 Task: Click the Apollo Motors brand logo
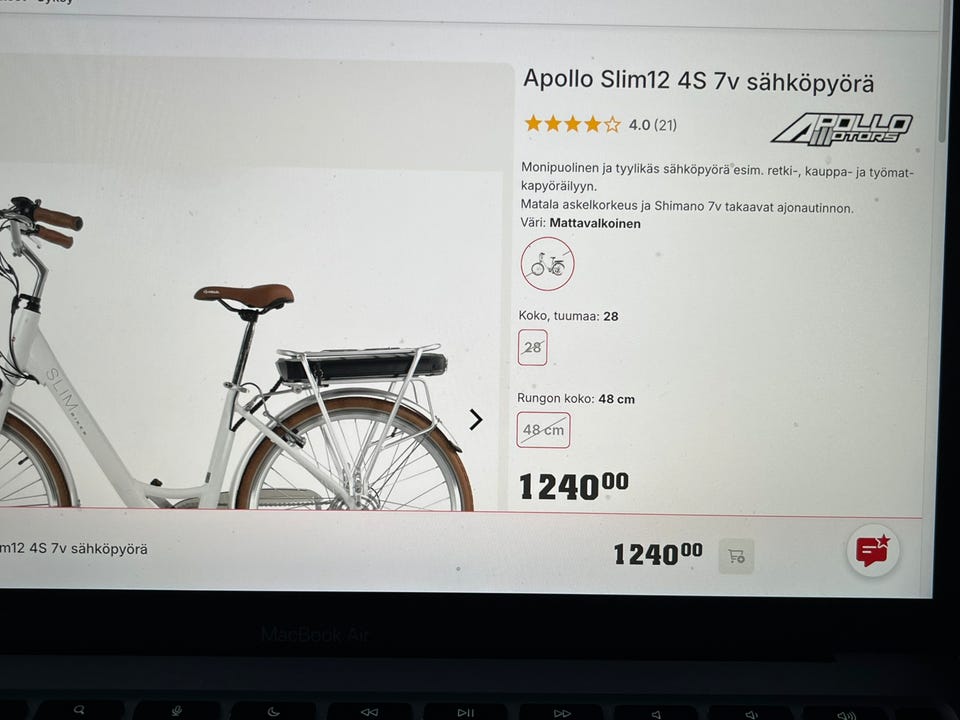[842, 129]
